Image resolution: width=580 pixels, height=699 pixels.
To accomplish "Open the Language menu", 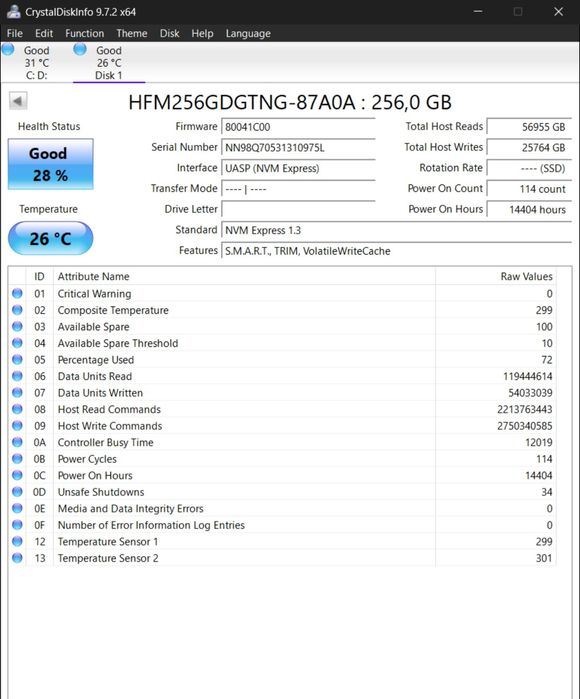I will click(x=248, y=33).
